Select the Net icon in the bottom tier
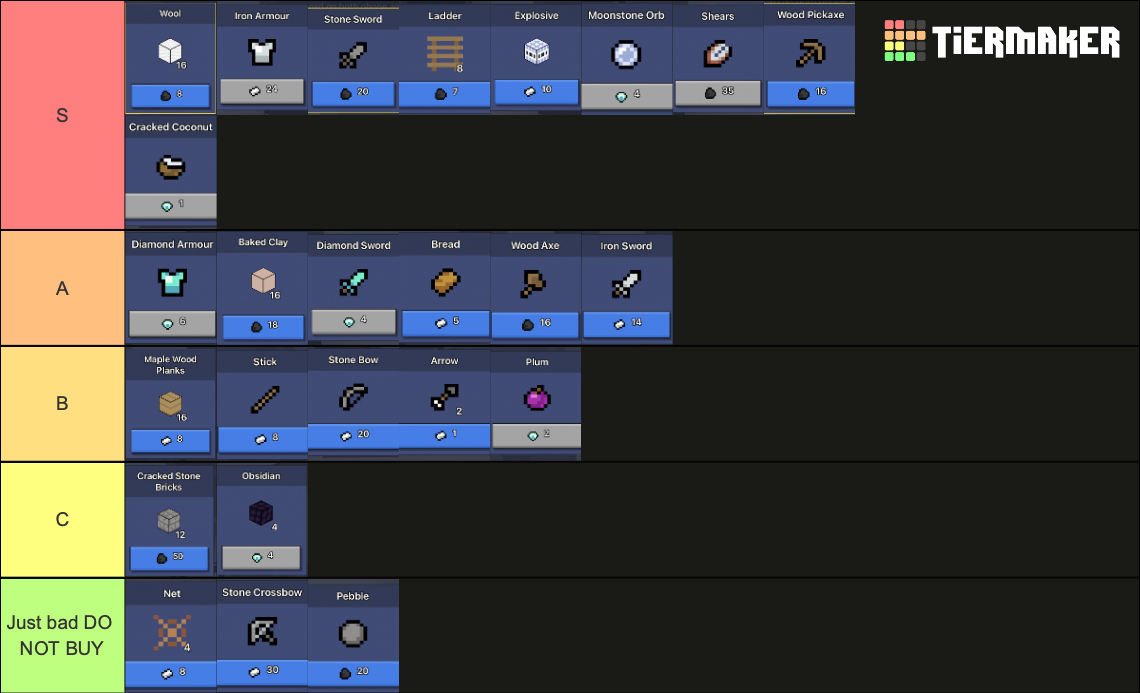Viewport: 1140px width, 693px height. pos(170,631)
